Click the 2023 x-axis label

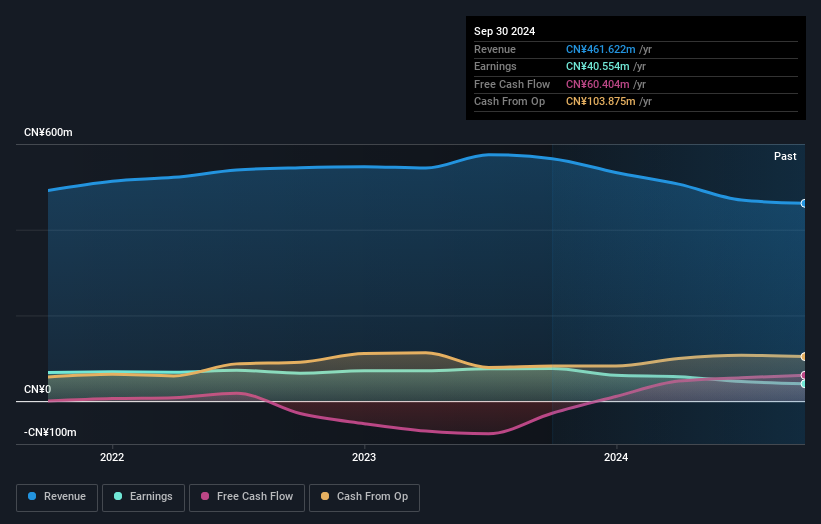coord(364,457)
